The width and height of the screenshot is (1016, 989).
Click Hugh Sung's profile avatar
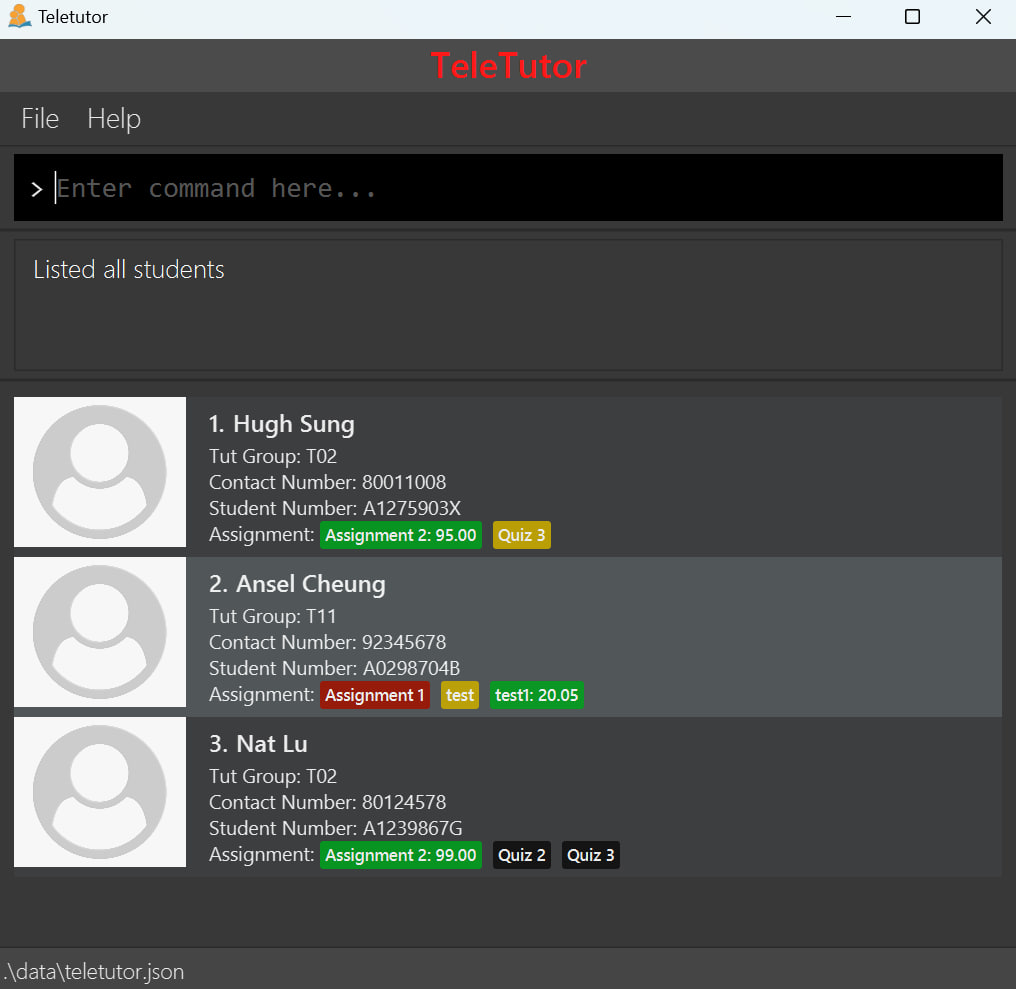[100, 472]
